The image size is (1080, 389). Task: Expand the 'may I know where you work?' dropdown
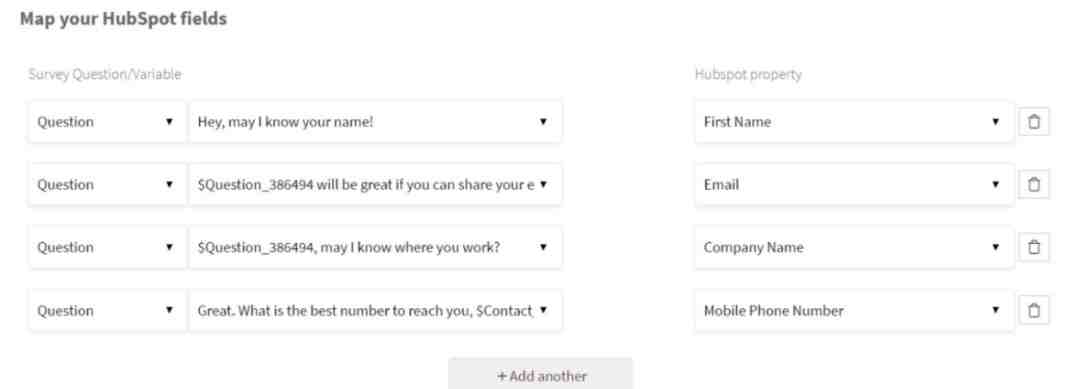click(x=375, y=247)
